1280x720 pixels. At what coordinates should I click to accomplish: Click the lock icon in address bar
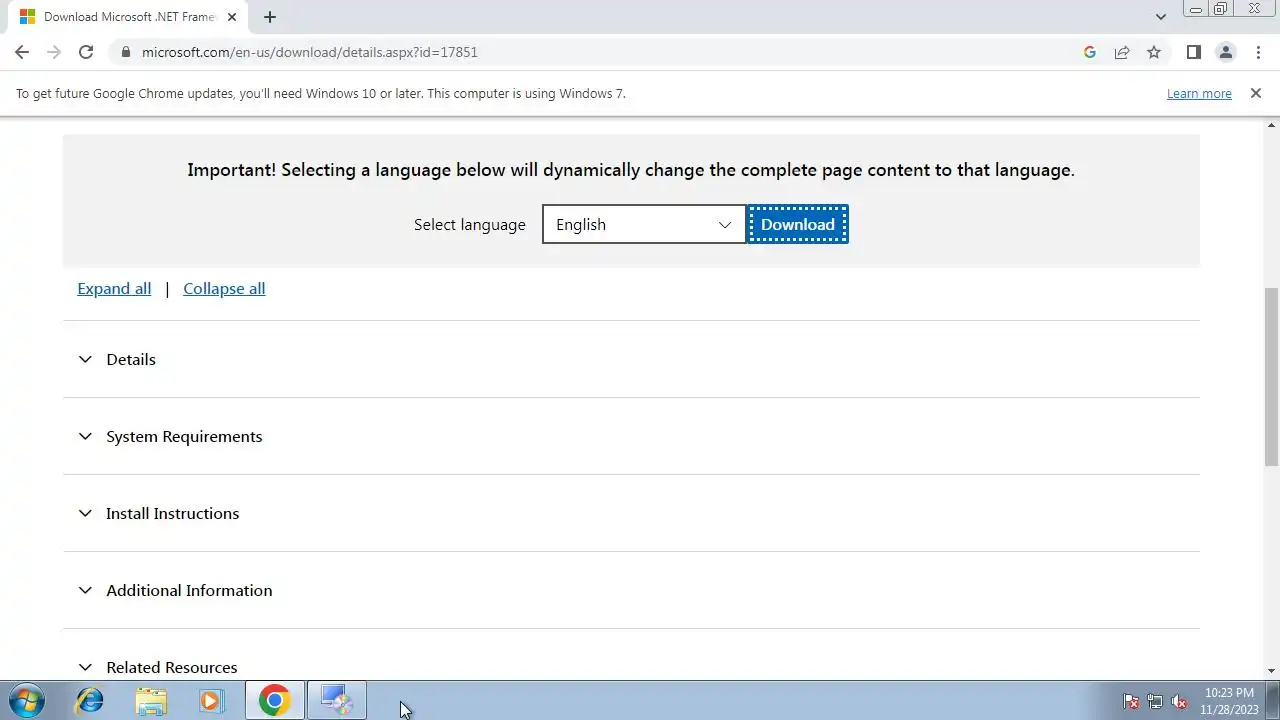pyautogui.click(x=125, y=52)
